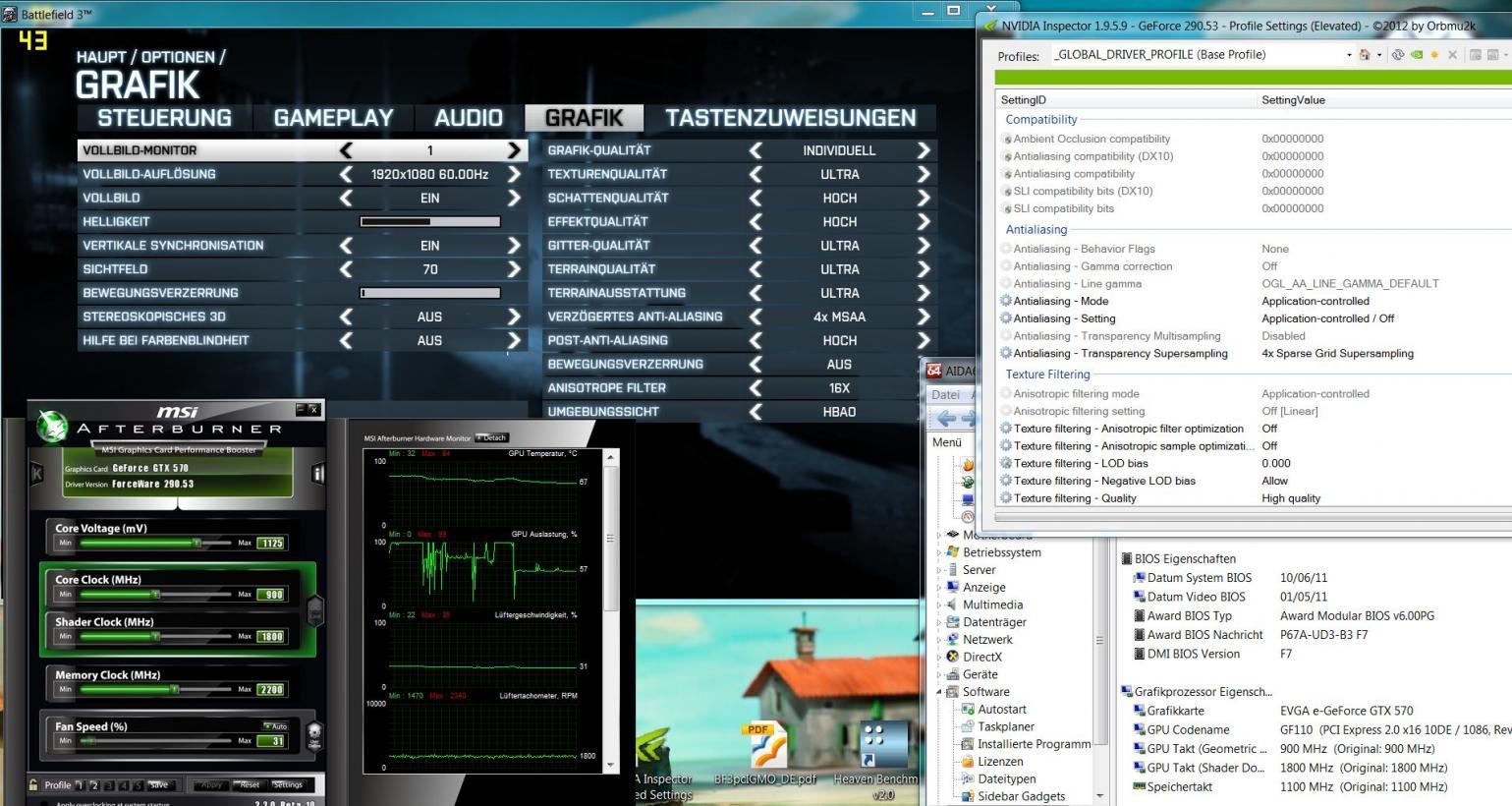Toggle the fan speed Auto button
Viewport: 1512px width, 806px height.
(x=276, y=726)
